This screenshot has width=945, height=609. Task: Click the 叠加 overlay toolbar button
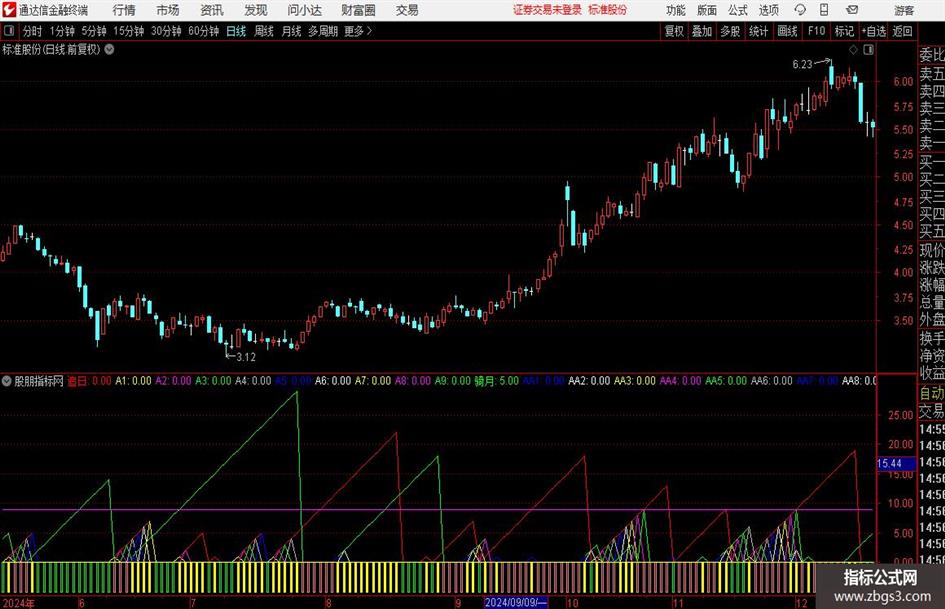click(702, 31)
